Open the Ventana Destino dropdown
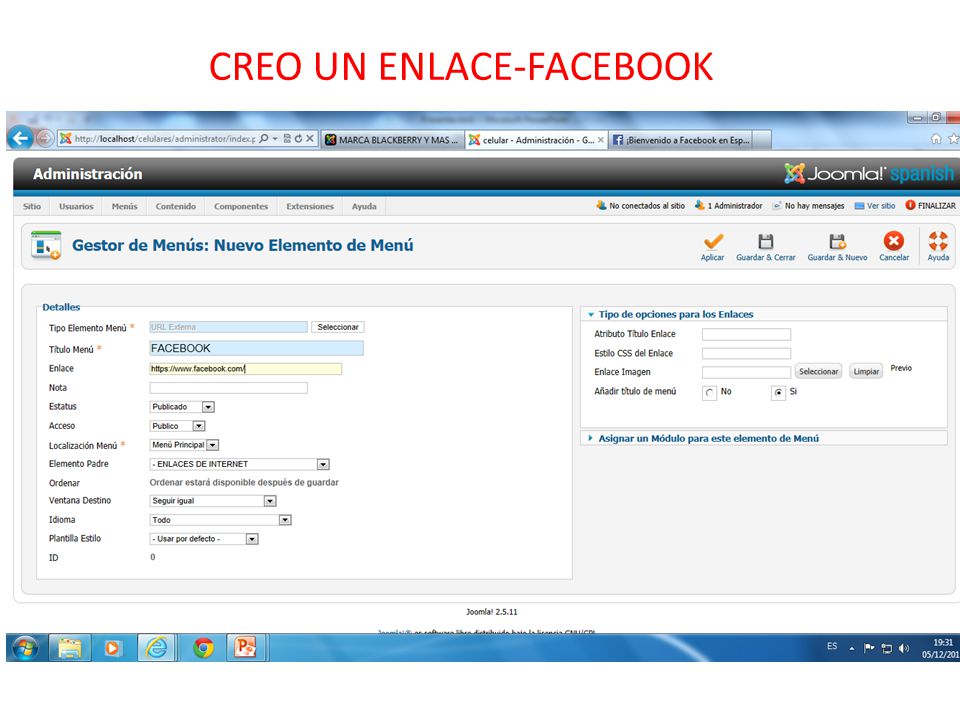Viewport: 960px width, 720px height. click(x=213, y=501)
